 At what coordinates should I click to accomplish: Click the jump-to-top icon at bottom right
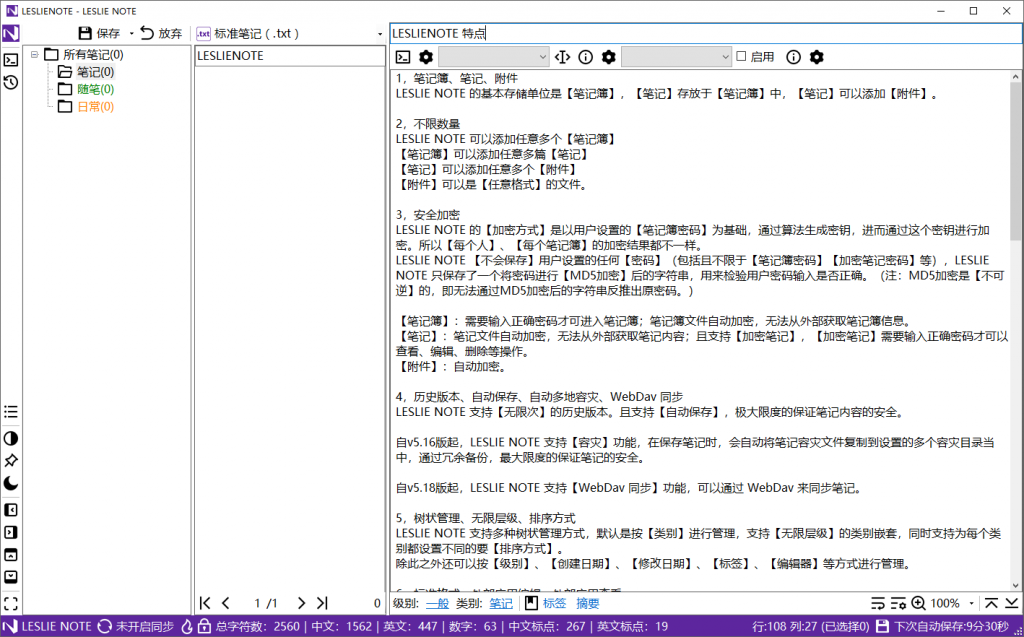coord(991,603)
